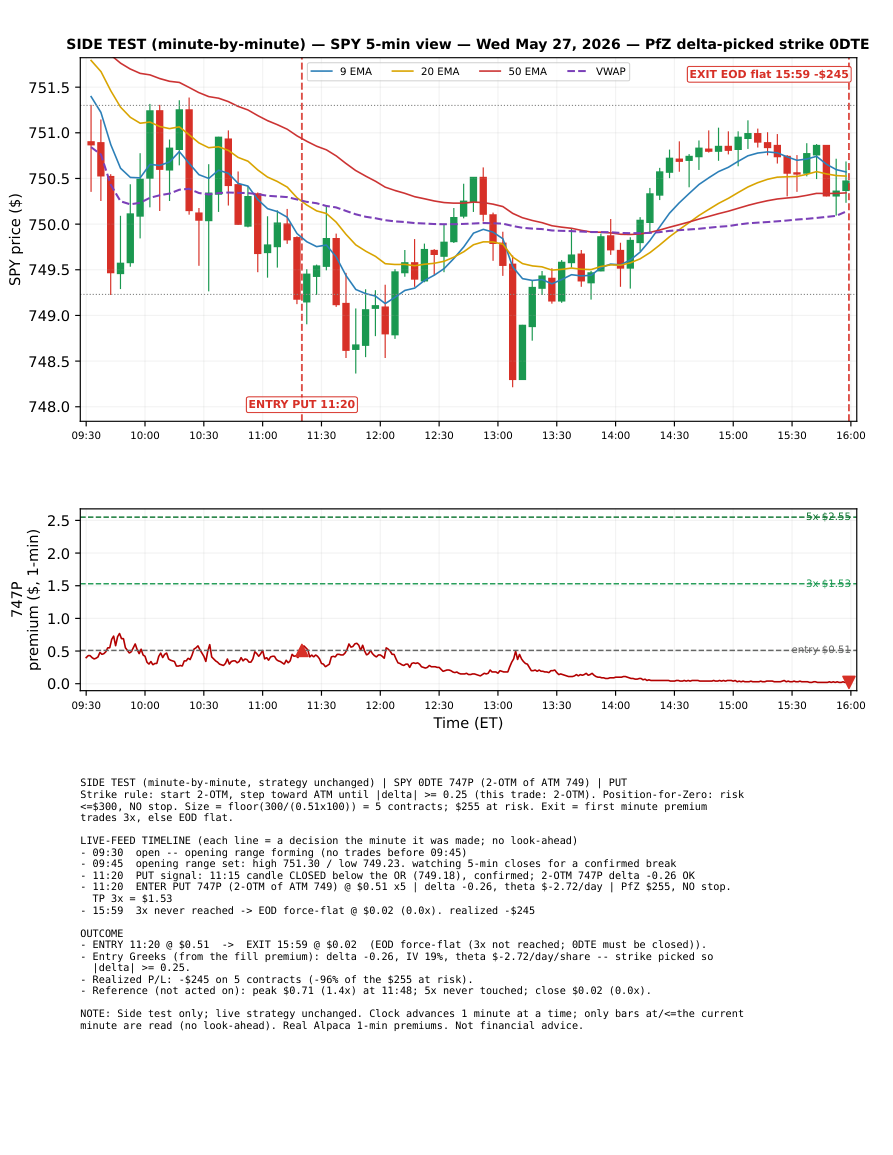Click the Strike rule description line
893x1155 pixels.
tap(412, 806)
